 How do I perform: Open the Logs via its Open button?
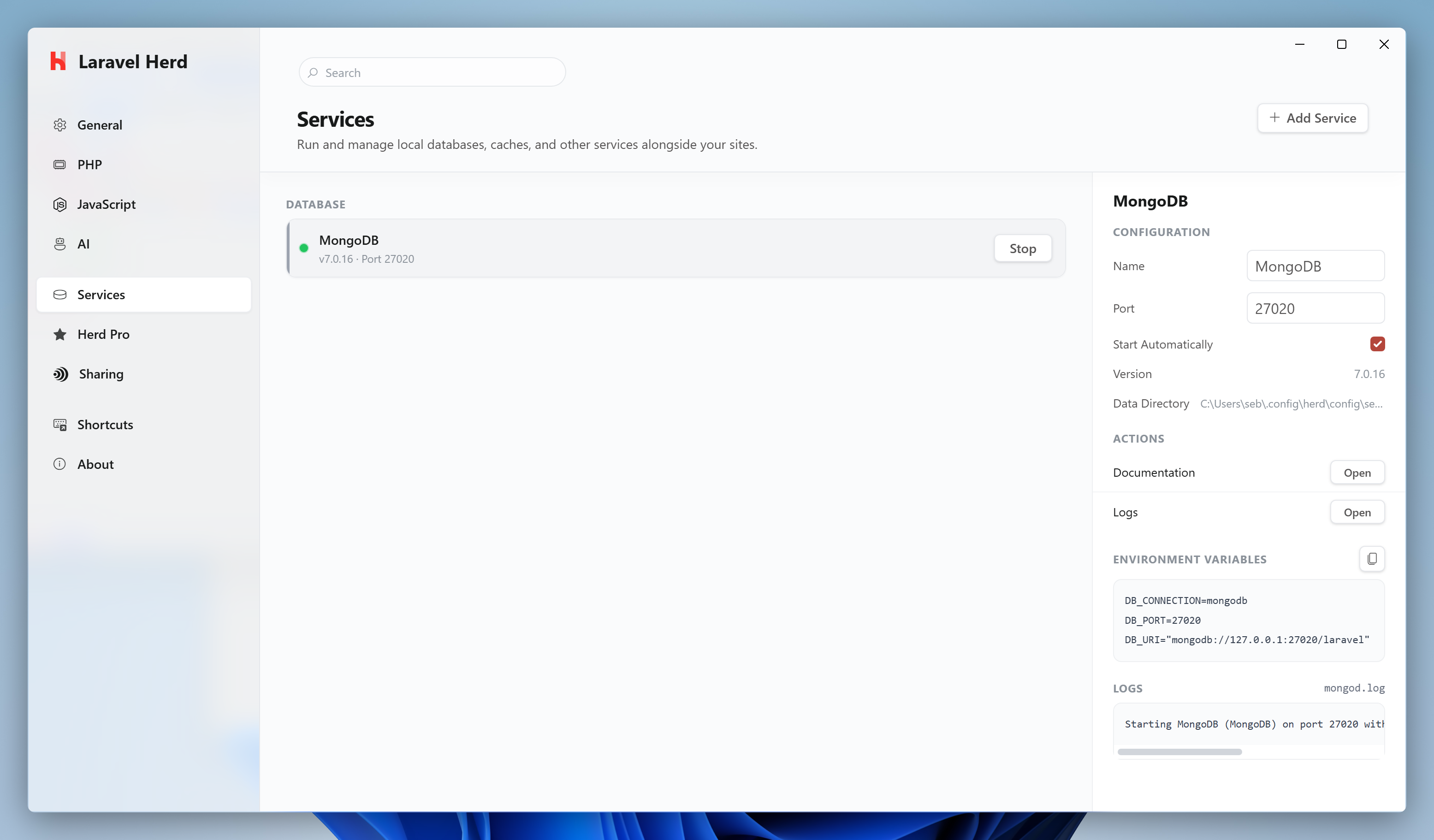click(x=1357, y=512)
